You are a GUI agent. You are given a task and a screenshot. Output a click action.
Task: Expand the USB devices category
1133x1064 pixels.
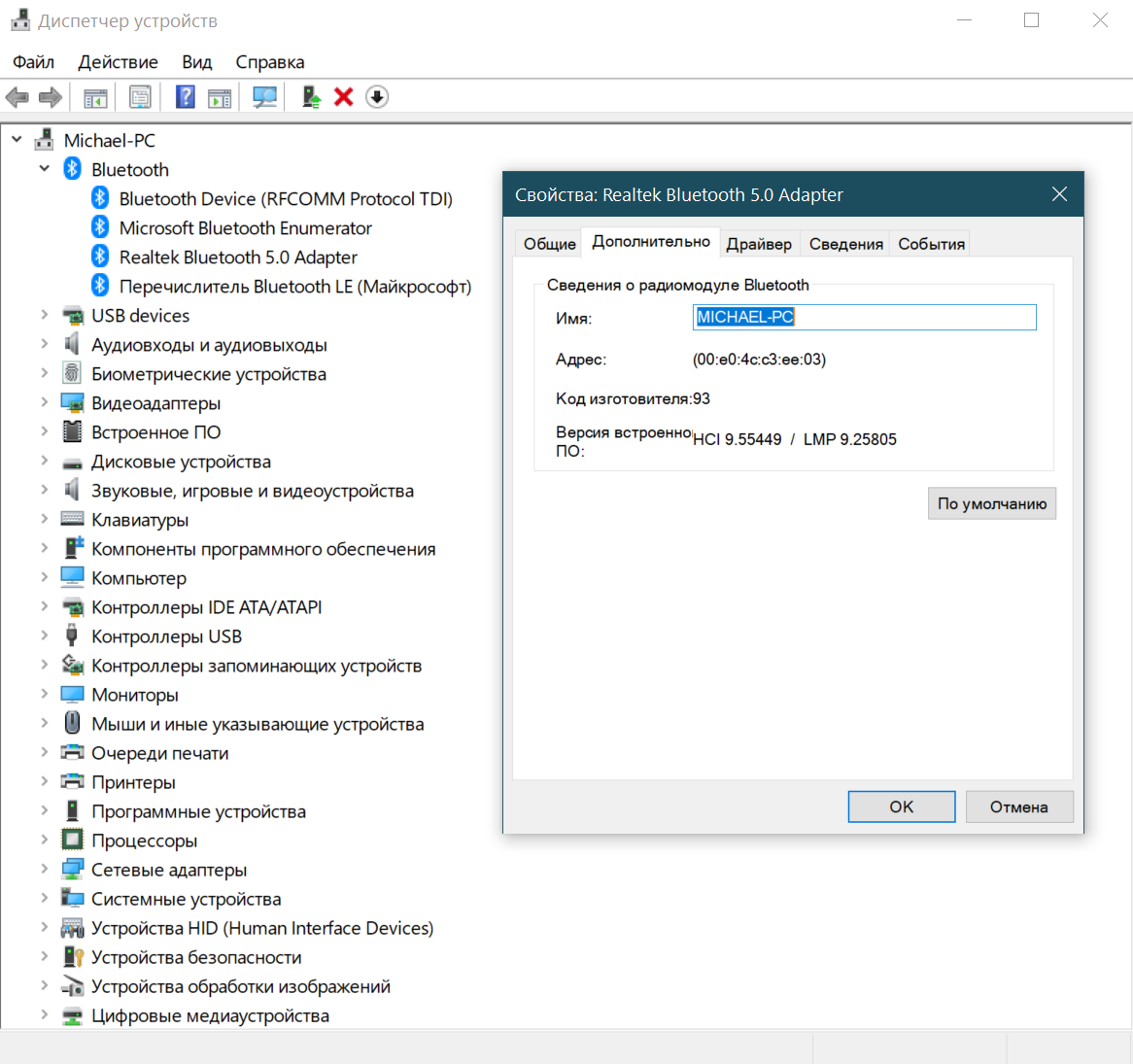(44, 315)
